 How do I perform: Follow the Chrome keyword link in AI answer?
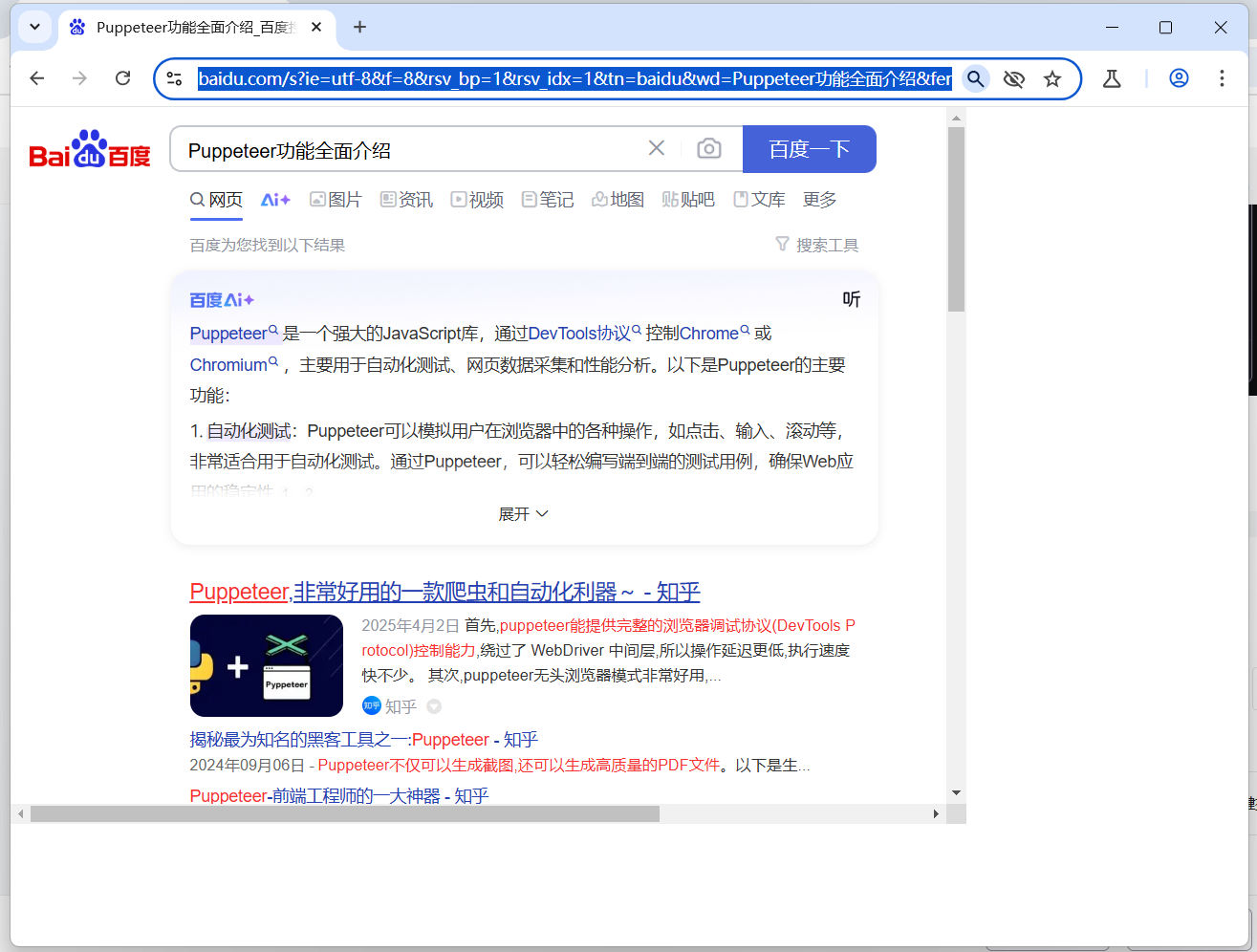tap(715, 334)
